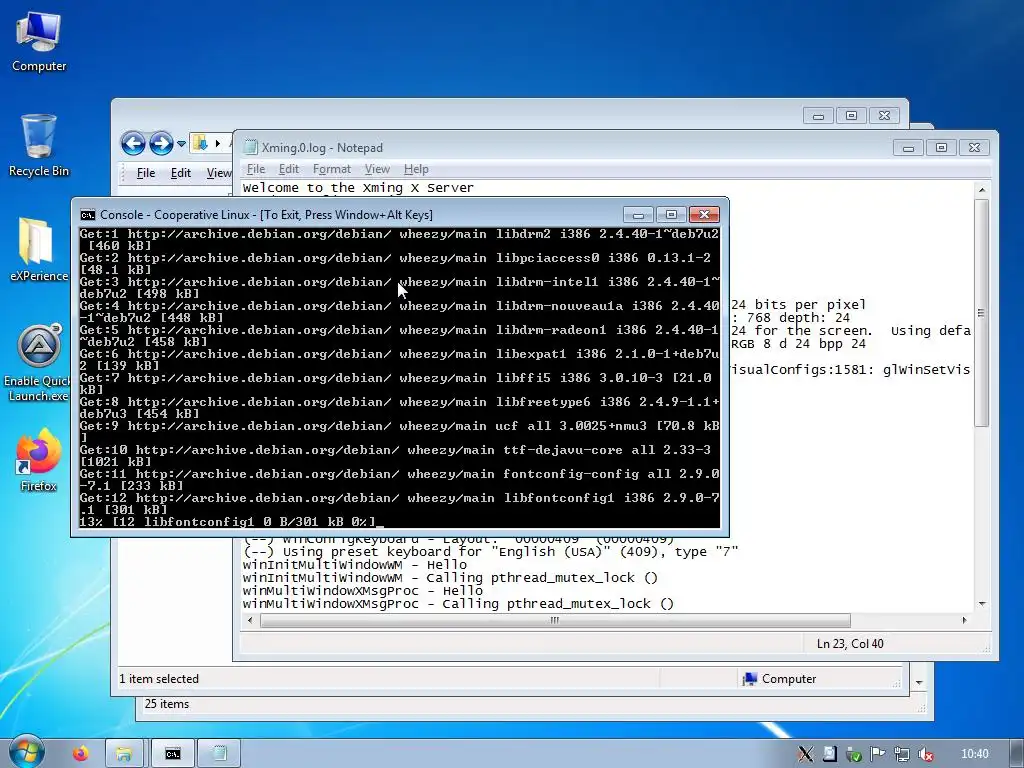Image resolution: width=1024 pixels, height=768 pixels.
Task: Click the 'winInitMultiWindowWM - Hello' log line
Action: point(355,565)
